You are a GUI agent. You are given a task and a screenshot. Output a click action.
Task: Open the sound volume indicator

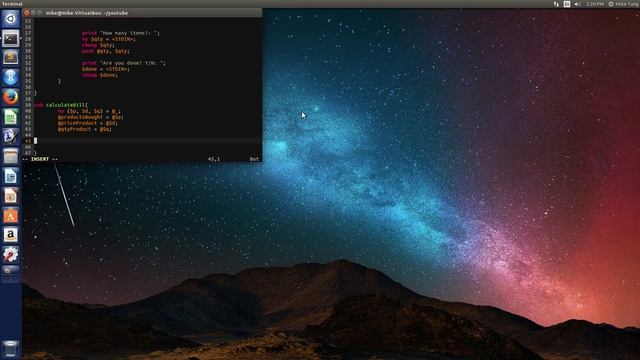click(577, 4)
